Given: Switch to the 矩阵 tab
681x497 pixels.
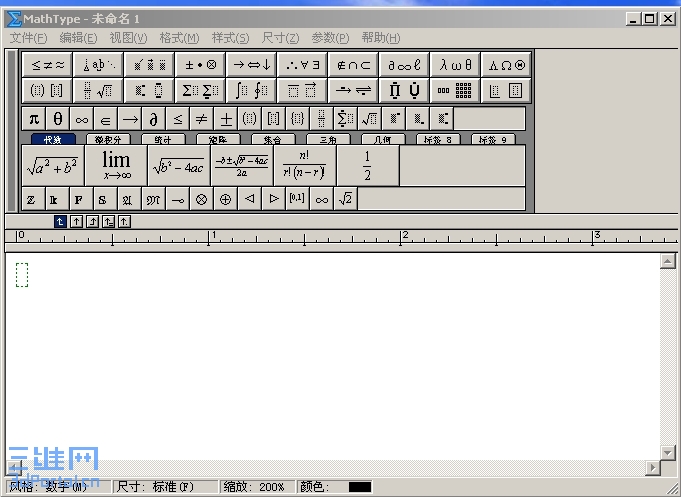Looking at the screenshot, I should point(218,139).
